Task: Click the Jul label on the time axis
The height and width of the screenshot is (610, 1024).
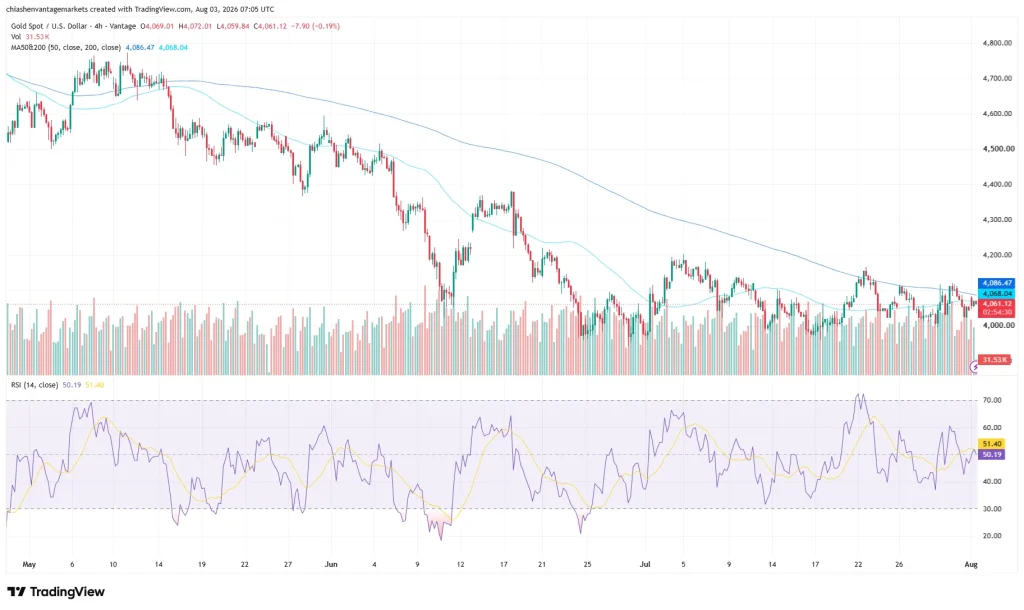Action: point(645,564)
